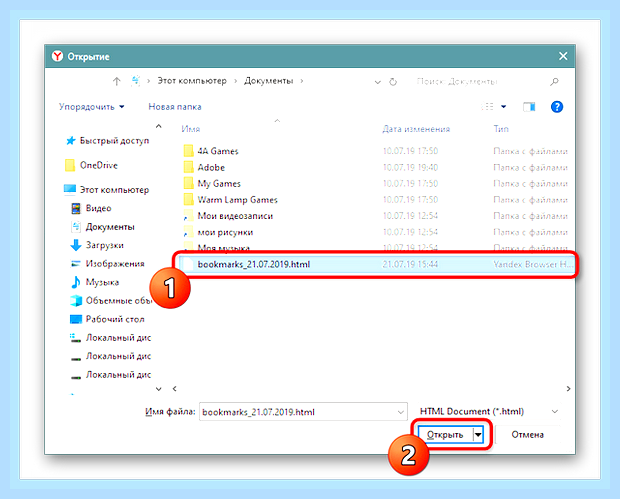Open the Упорядочить menu
Image resolution: width=620 pixels, height=499 pixels.
(x=92, y=107)
